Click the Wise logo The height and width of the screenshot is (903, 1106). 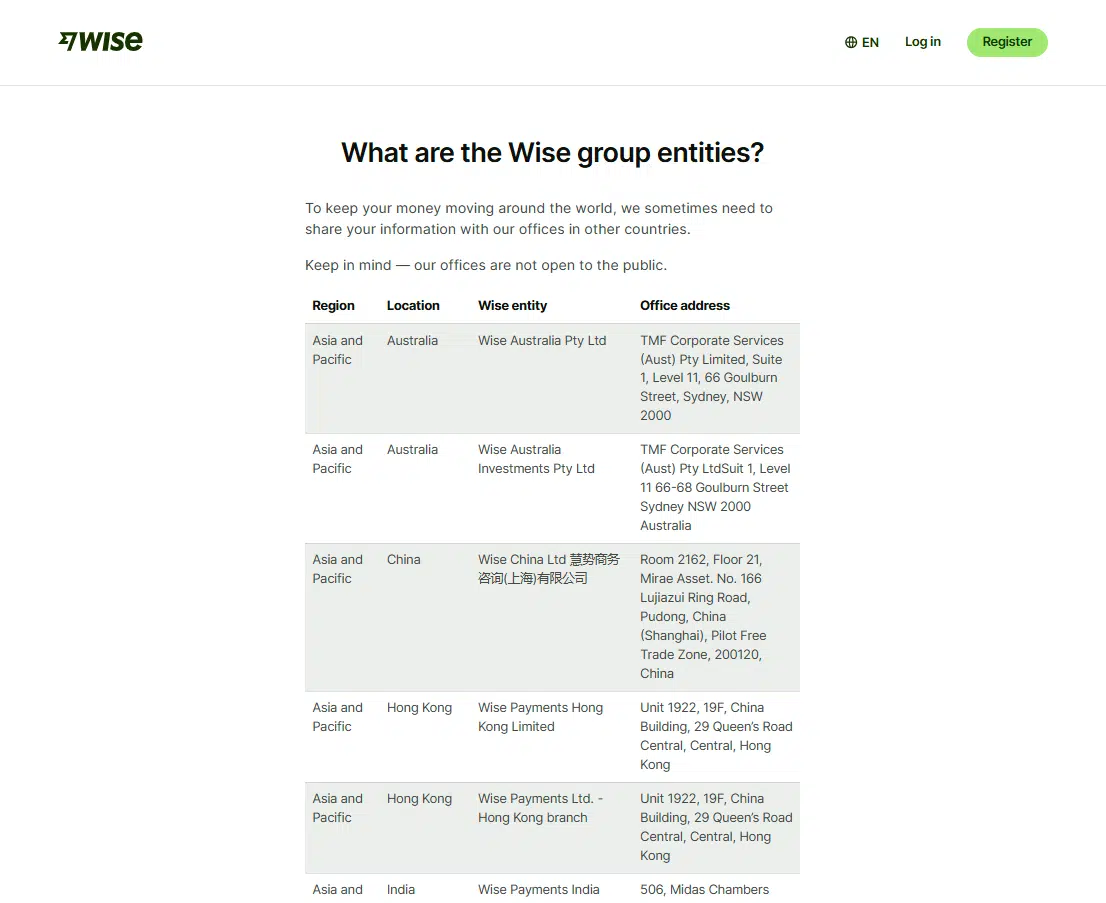point(101,41)
